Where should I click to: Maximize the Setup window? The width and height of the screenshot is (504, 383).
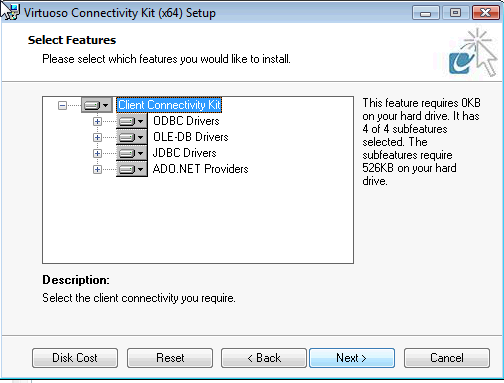(455, 13)
